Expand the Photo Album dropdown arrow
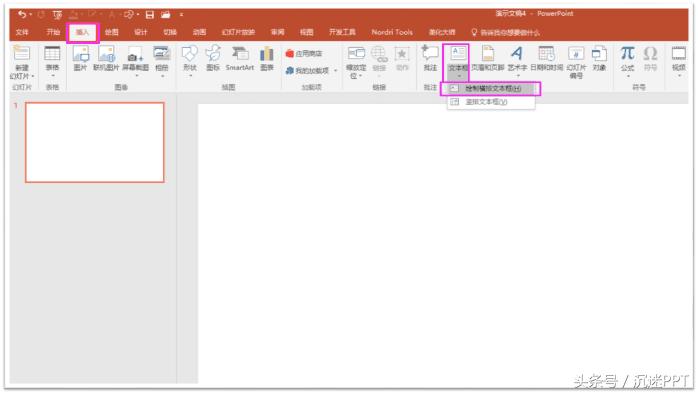This screenshot has width=698, height=394. coord(162,76)
